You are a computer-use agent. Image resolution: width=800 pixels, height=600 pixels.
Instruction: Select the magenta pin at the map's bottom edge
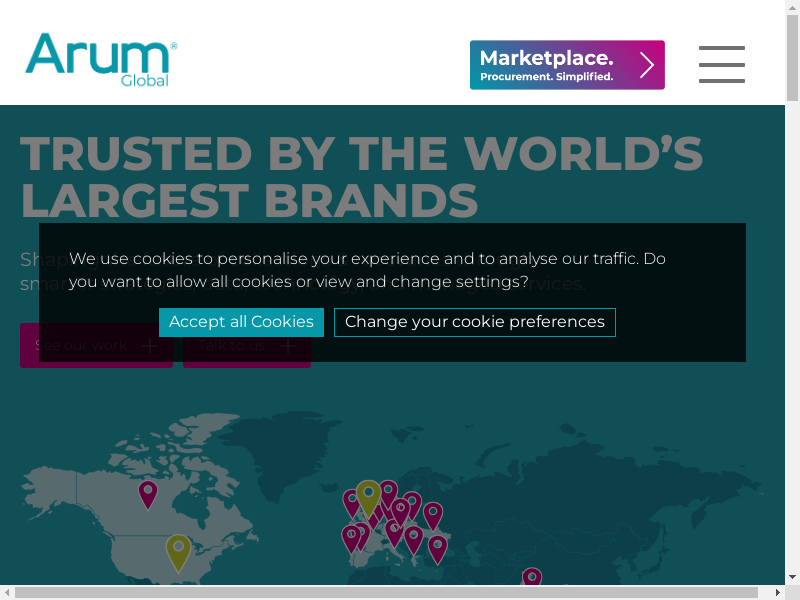pos(532,579)
